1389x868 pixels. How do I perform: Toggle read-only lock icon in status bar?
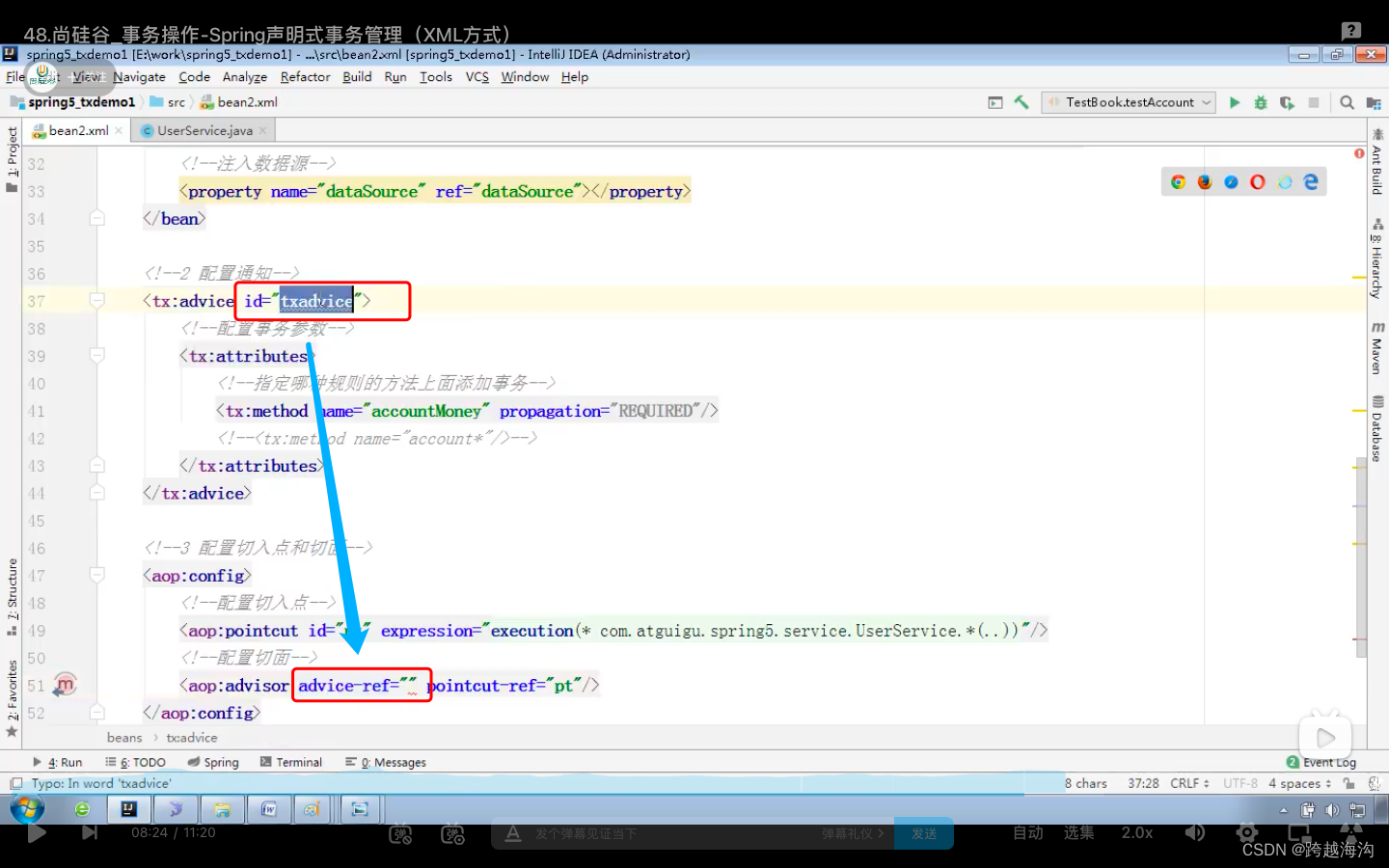click(x=1349, y=784)
